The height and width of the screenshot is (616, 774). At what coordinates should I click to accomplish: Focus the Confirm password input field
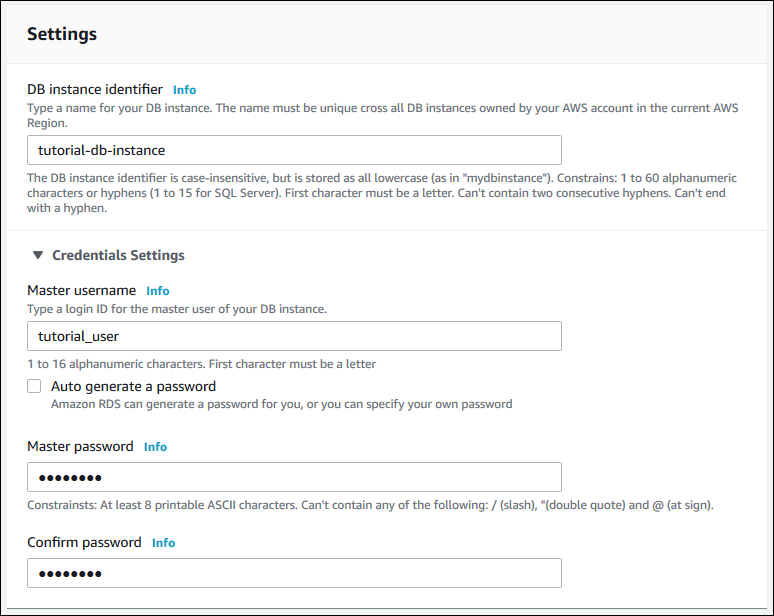(294, 573)
